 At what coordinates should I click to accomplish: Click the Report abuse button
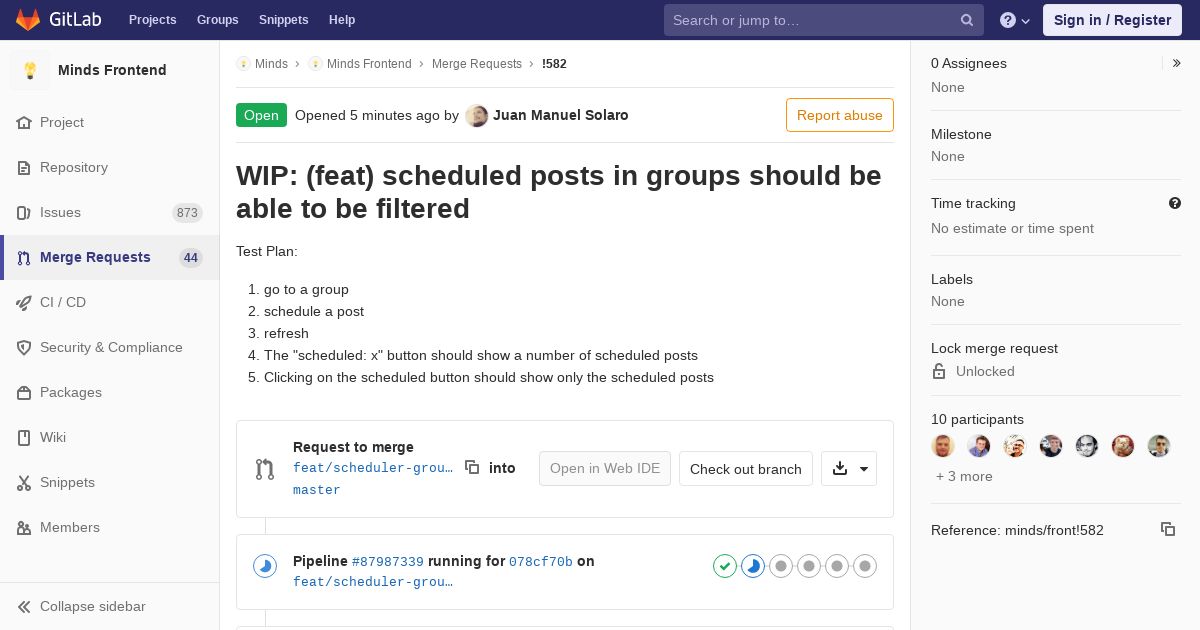click(x=839, y=115)
